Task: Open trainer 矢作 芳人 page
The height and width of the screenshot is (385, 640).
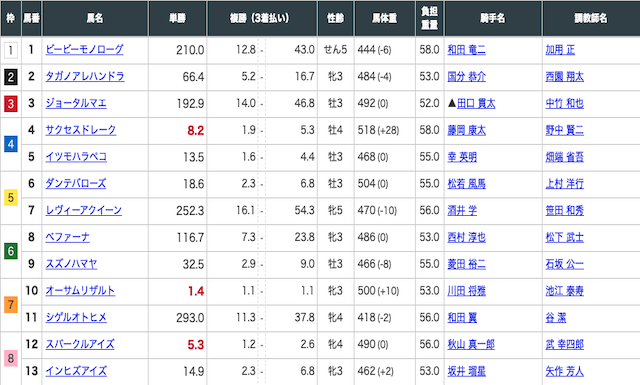Action: [564, 371]
